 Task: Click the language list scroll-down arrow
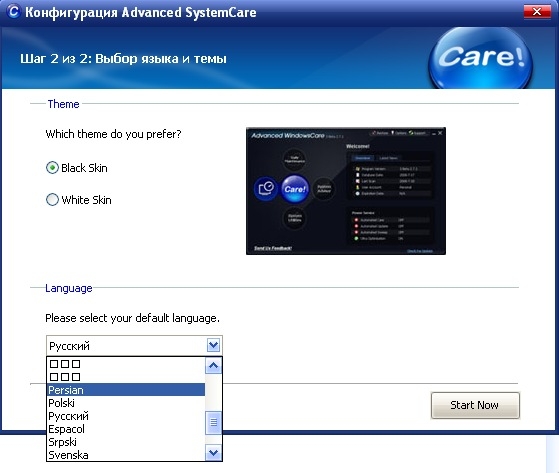tap(213, 453)
